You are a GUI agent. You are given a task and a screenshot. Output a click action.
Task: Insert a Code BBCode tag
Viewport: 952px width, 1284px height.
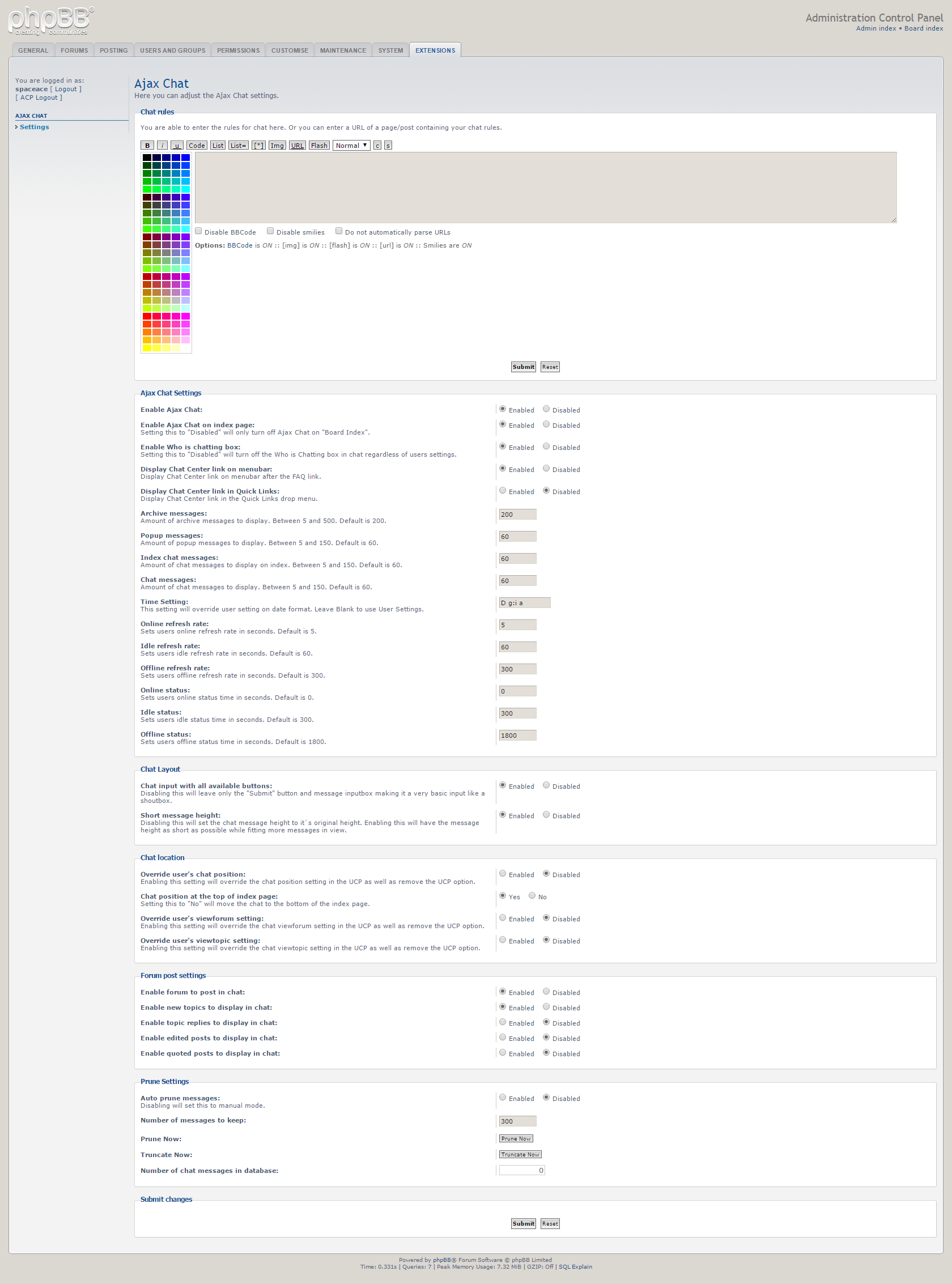197,145
